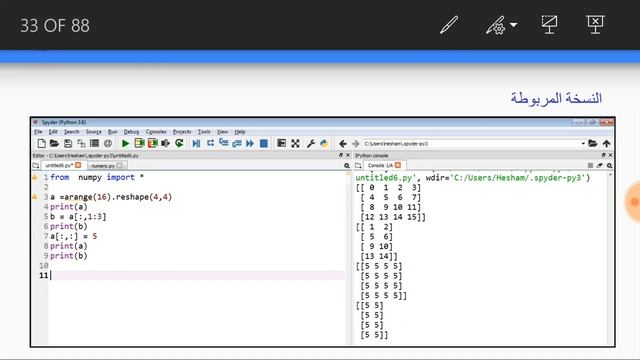Click the New file icon in Spyder toolbar
The width and height of the screenshot is (640, 360).
[x=41, y=143]
